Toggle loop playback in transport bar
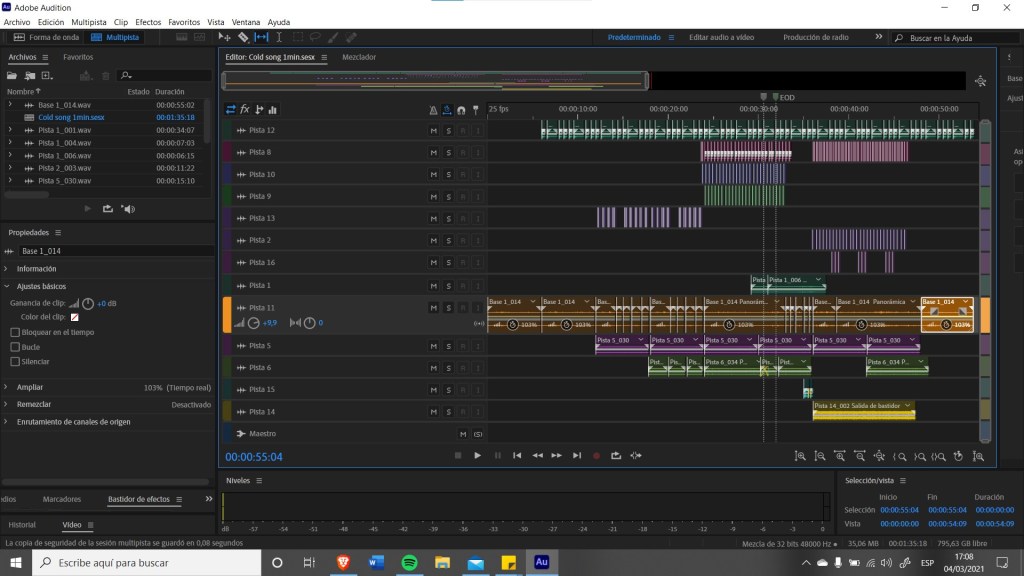The image size is (1024, 576). tap(616, 456)
